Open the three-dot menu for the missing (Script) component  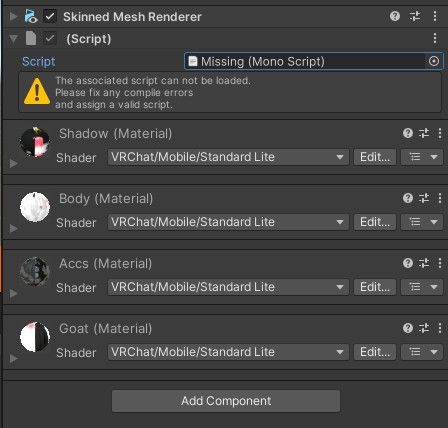point(435,38)
